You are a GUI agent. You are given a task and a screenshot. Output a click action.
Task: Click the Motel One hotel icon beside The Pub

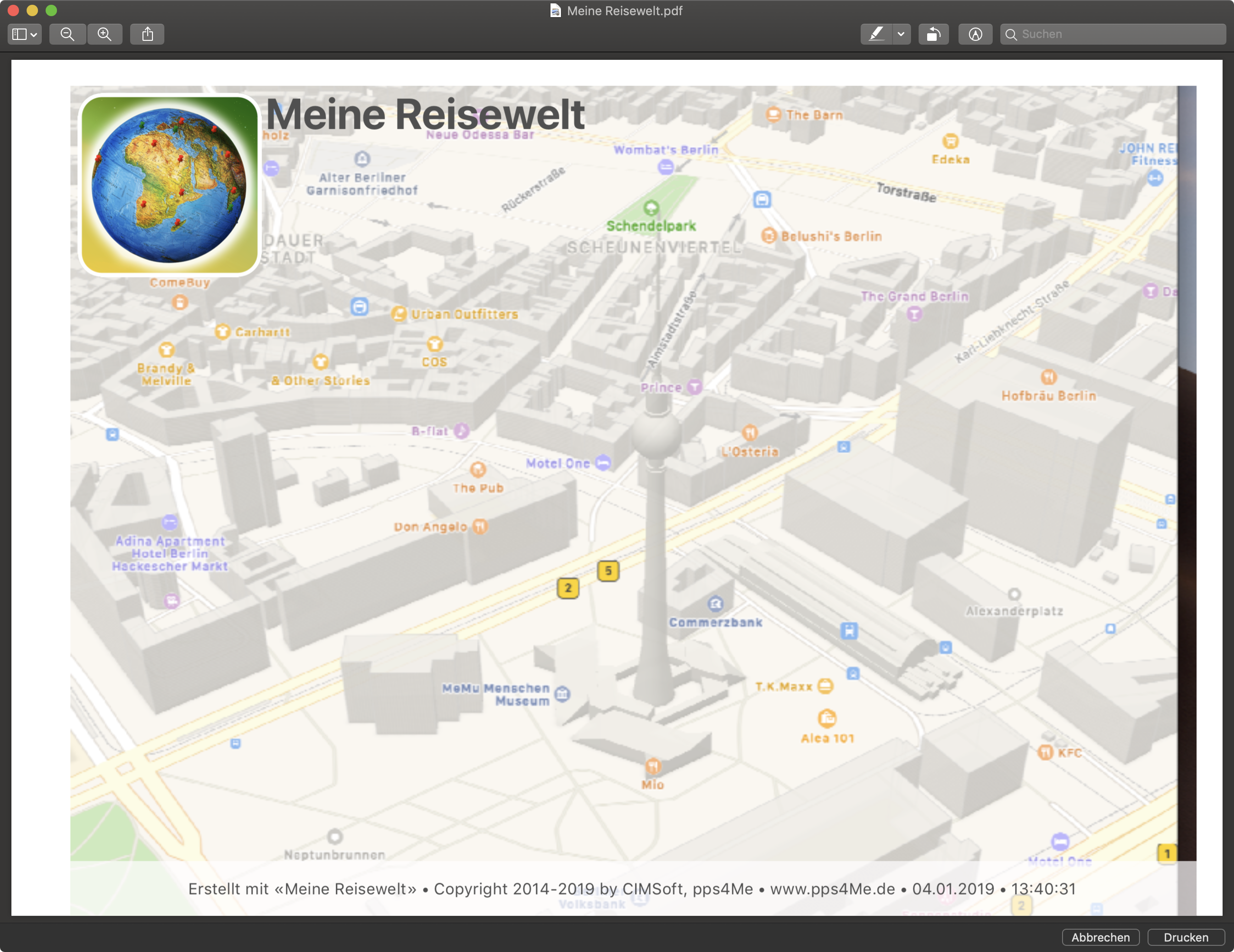tap(603, 462)
